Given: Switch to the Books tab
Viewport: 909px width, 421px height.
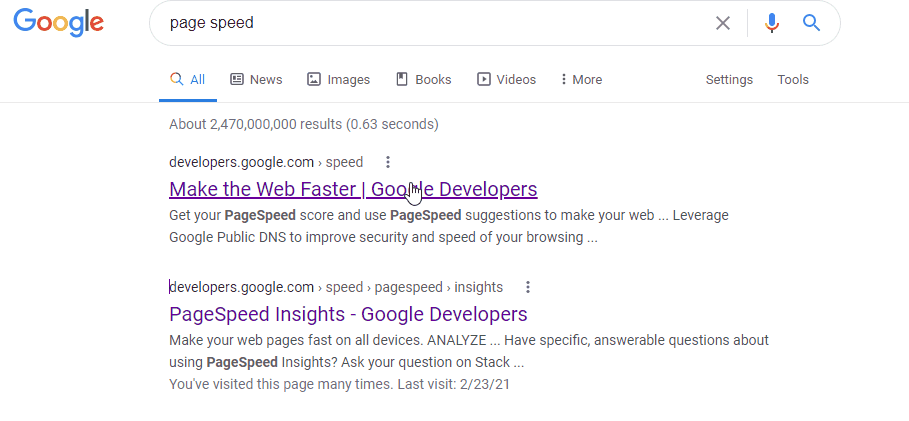Looking at the screenshot, I should pos(423,80).
